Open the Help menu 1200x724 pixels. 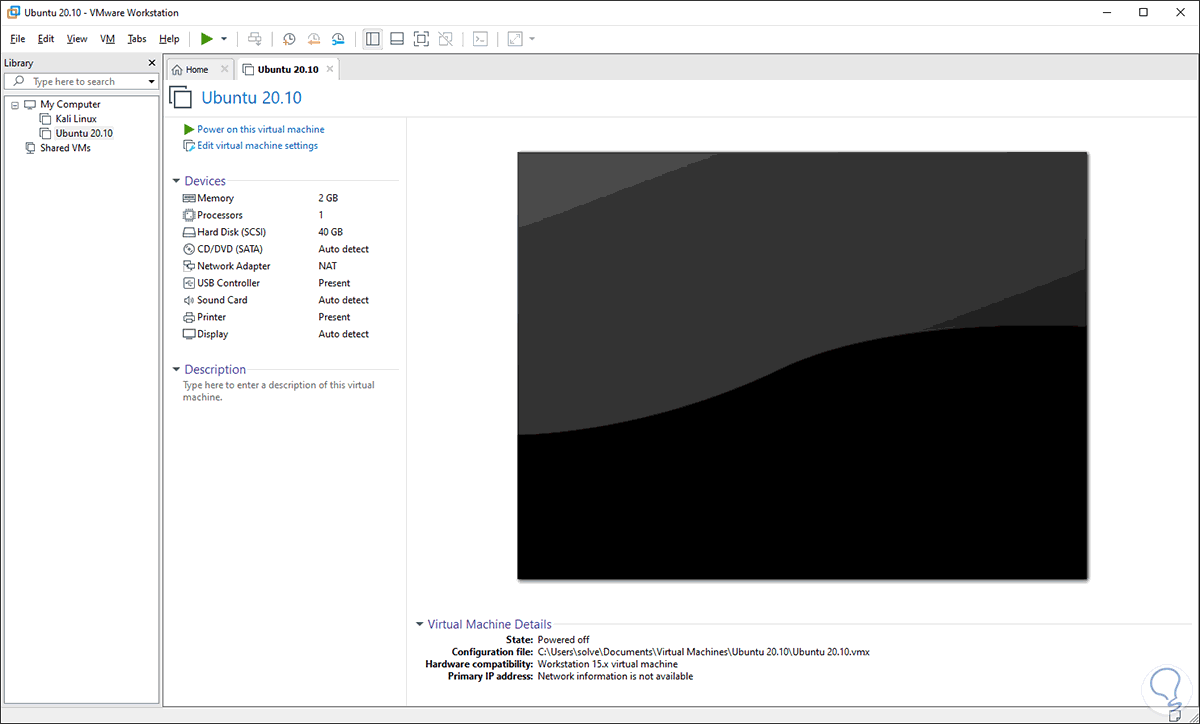[169, 39]
